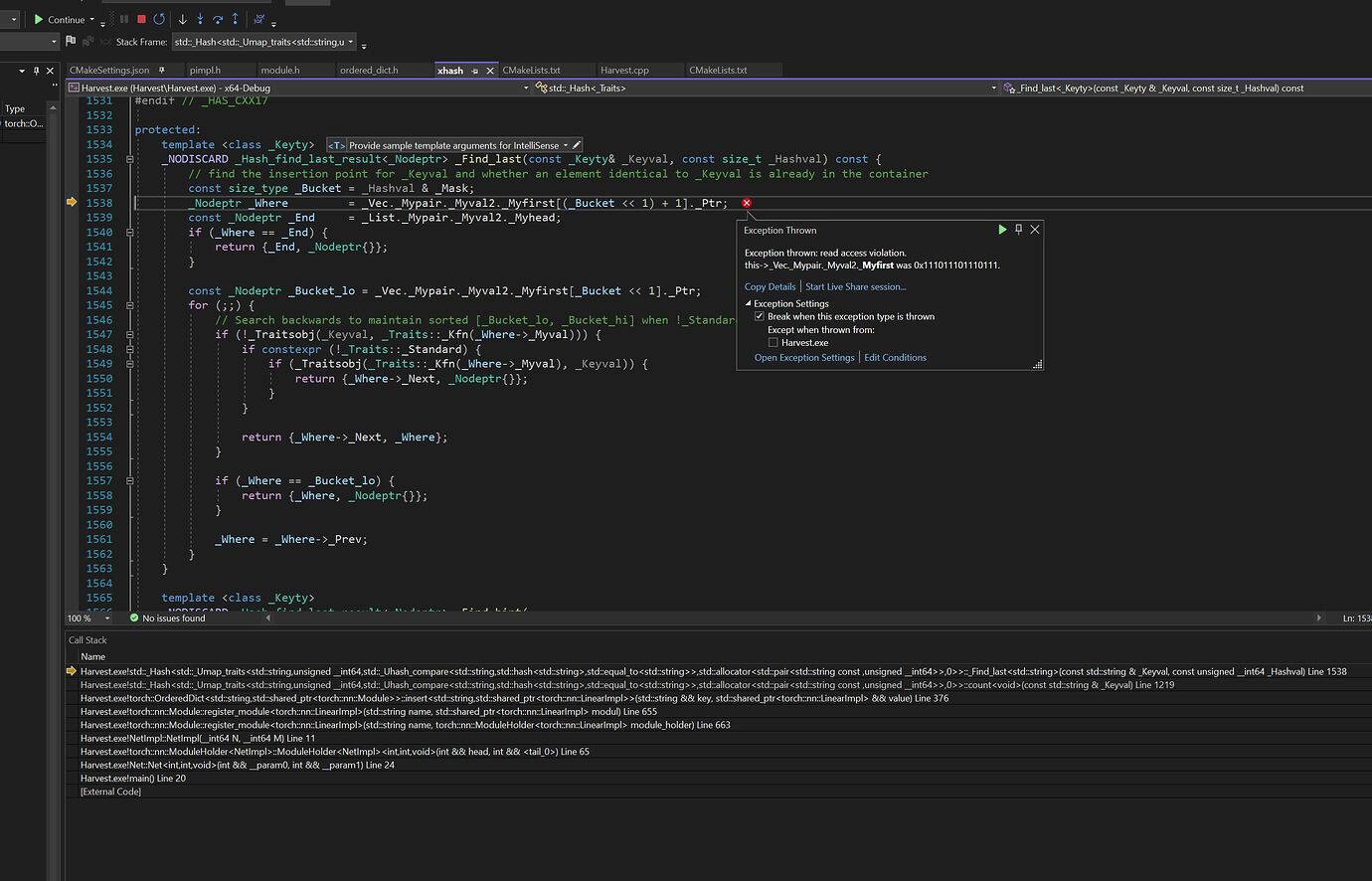Click the Copy Details link

770,286
